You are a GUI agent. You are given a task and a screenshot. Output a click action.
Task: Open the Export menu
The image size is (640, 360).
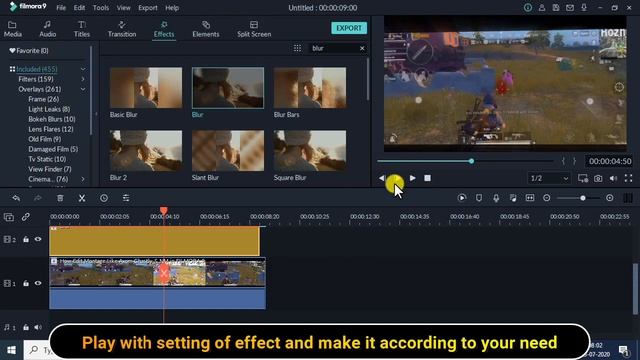(147, 8)
